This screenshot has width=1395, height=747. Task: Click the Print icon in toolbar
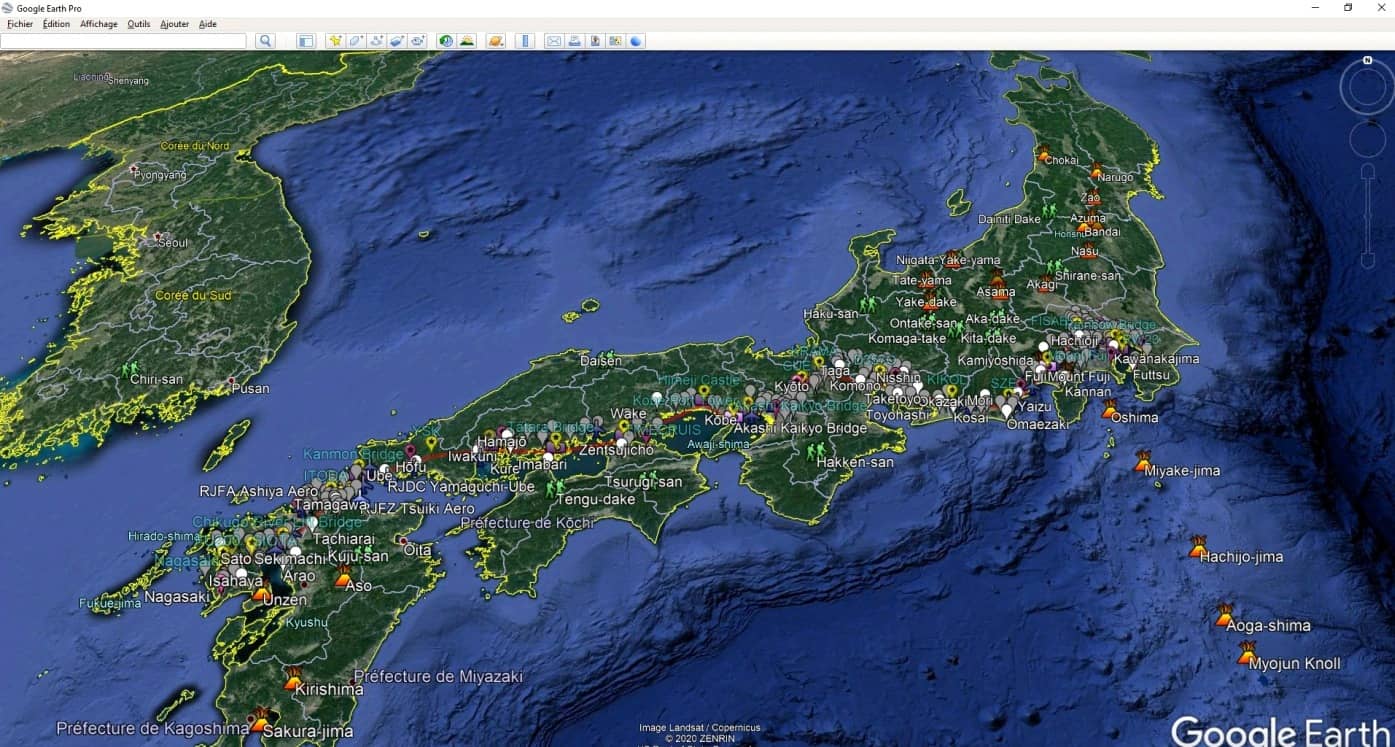(x=574, y=41)
